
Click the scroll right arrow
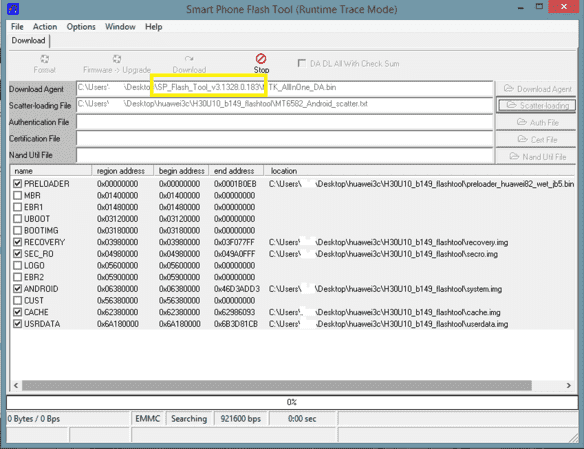[569, 385]
